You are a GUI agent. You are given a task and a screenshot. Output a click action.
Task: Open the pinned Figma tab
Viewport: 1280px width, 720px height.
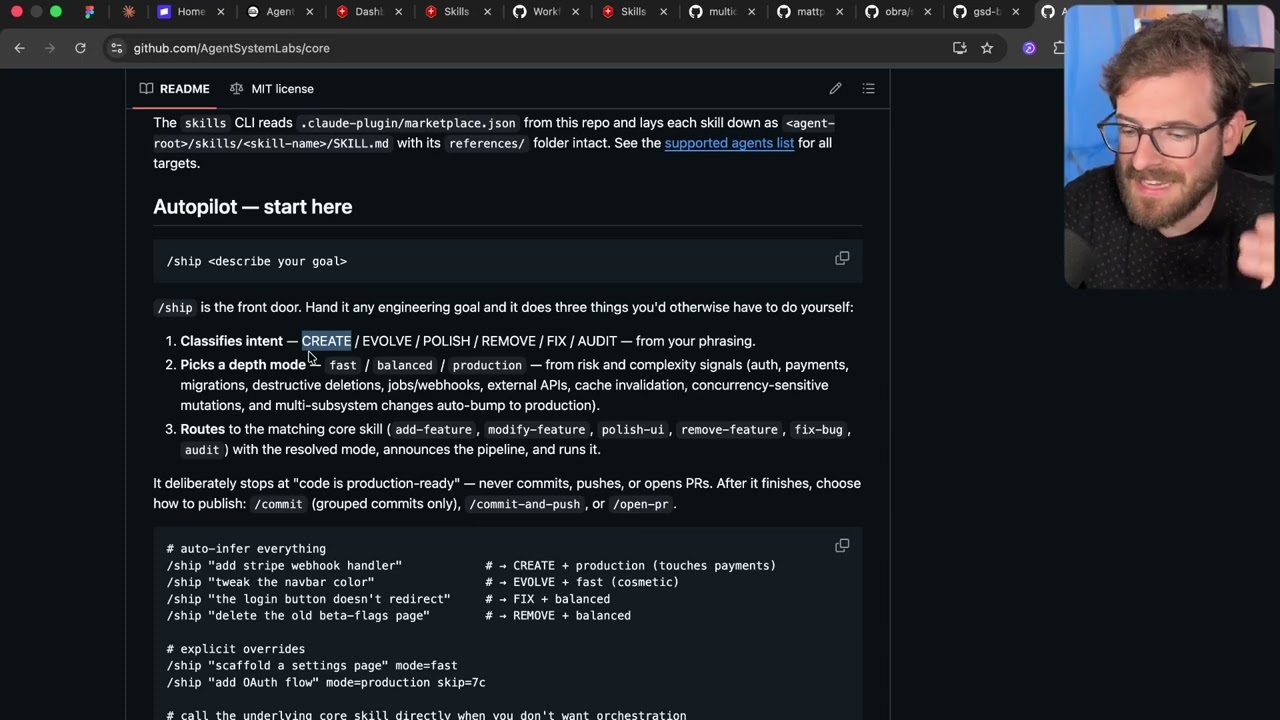(90, 12)
